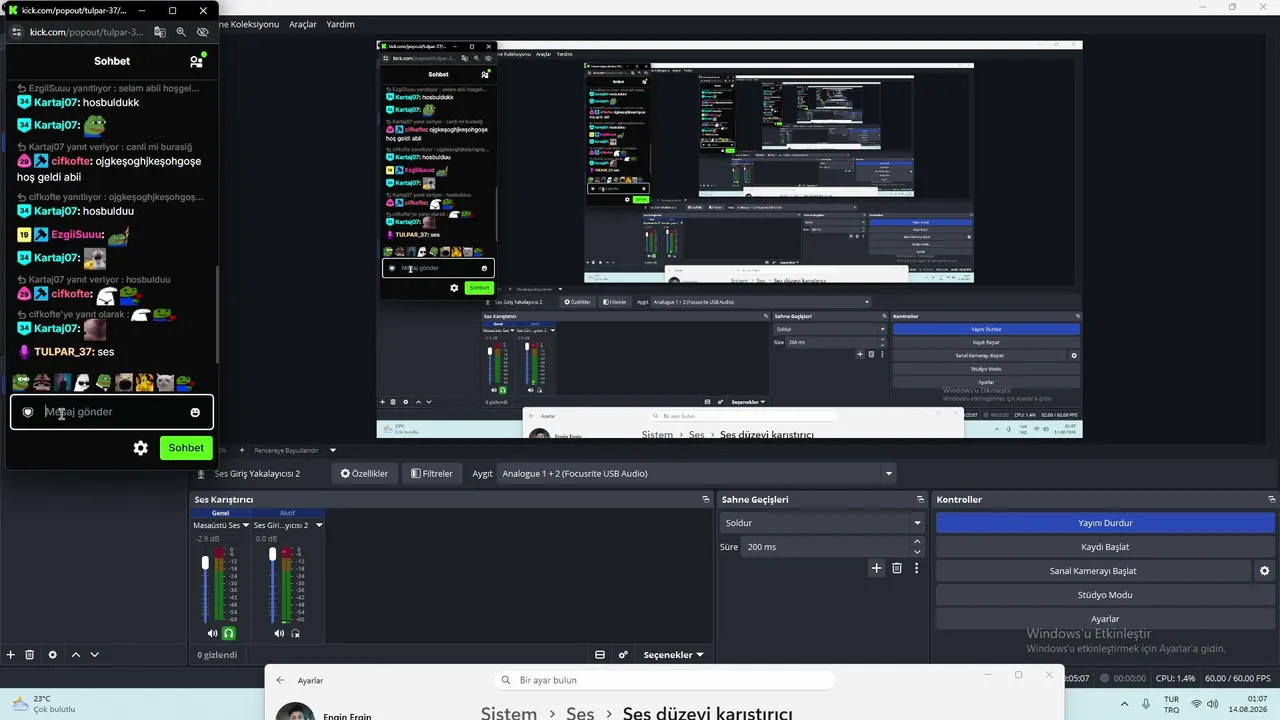This screenshot has width=1280, height=720.
Task: Open virtual camera settings gear
Action: tap(1264, 571)
